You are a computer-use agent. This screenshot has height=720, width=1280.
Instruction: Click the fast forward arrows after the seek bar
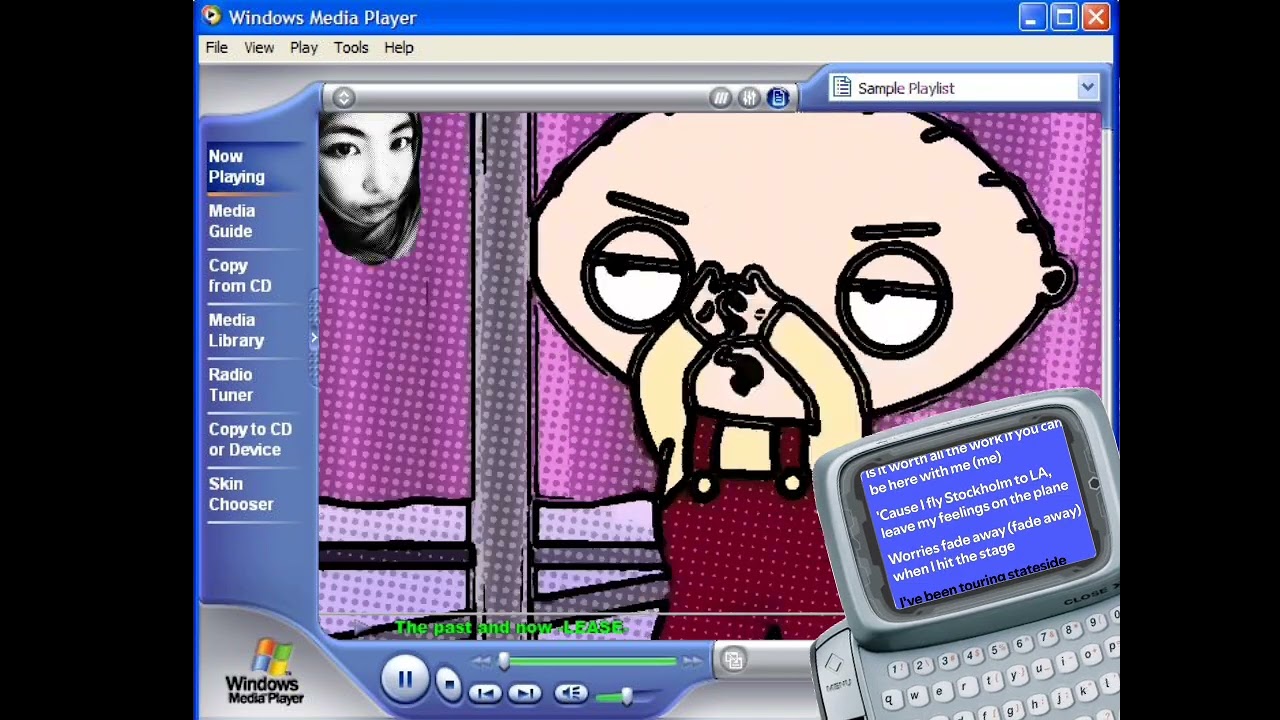click(x=692, y=661)
